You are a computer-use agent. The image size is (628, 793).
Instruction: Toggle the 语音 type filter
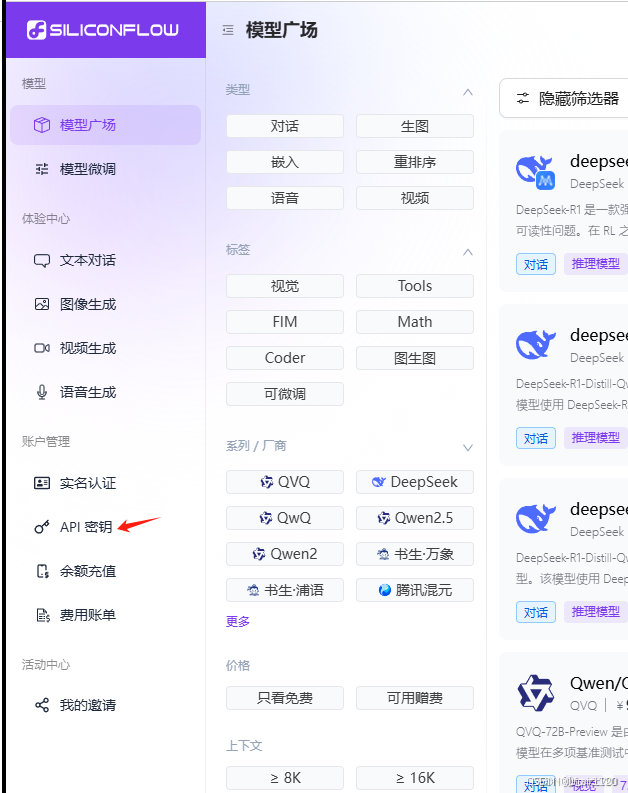coord(285,198)
